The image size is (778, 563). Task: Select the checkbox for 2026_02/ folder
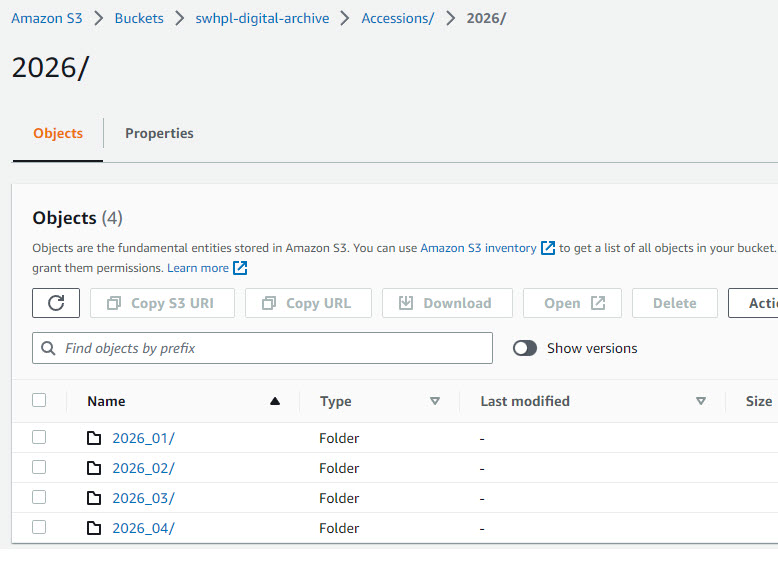[x=39, y=467]
